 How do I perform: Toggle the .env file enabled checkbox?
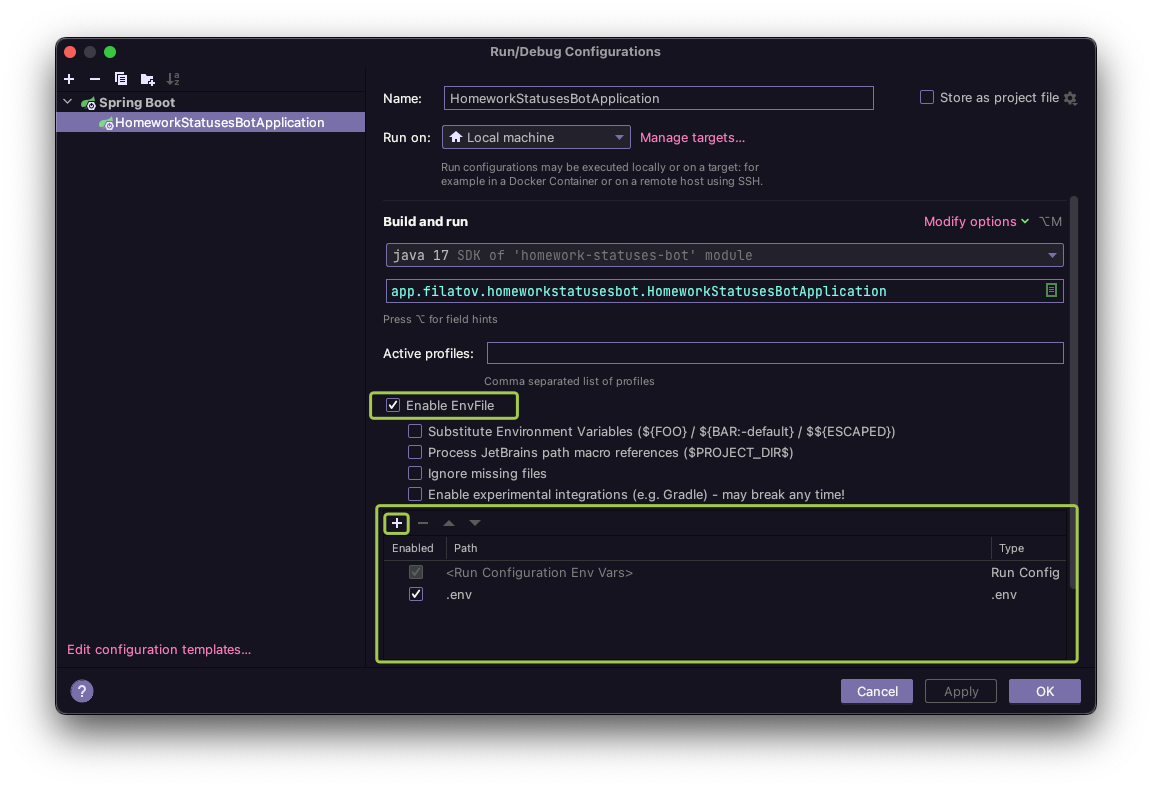[416, 594]
